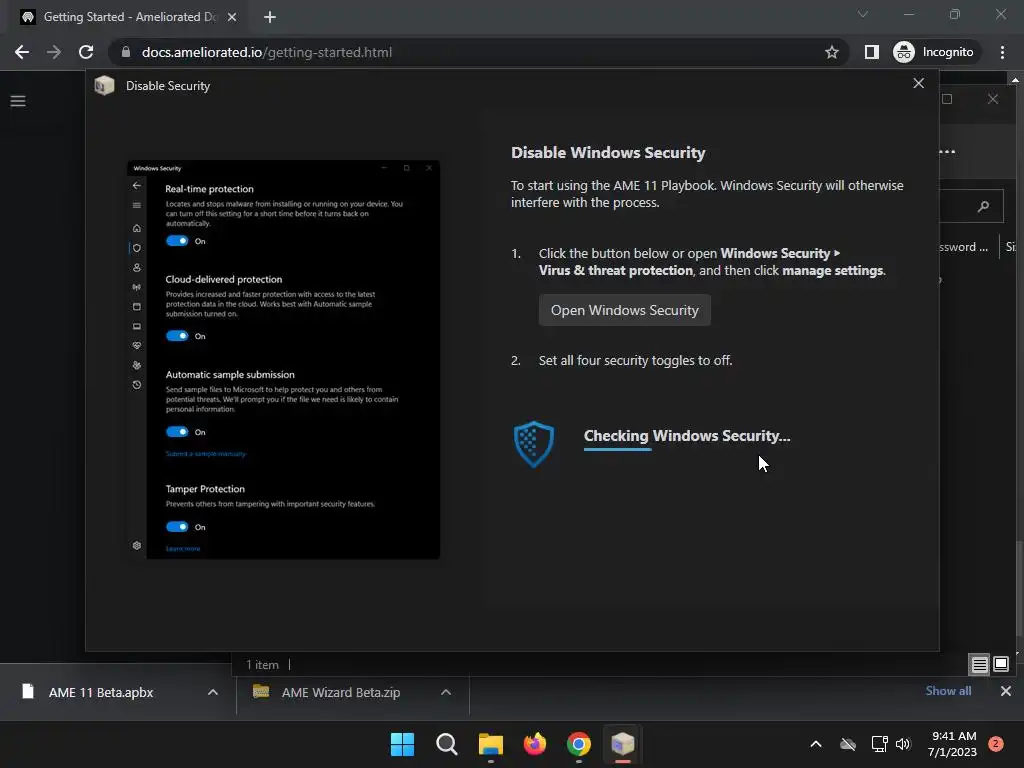
Task: Reload the docs.ameliorated.io page
Action: [86, 52]
